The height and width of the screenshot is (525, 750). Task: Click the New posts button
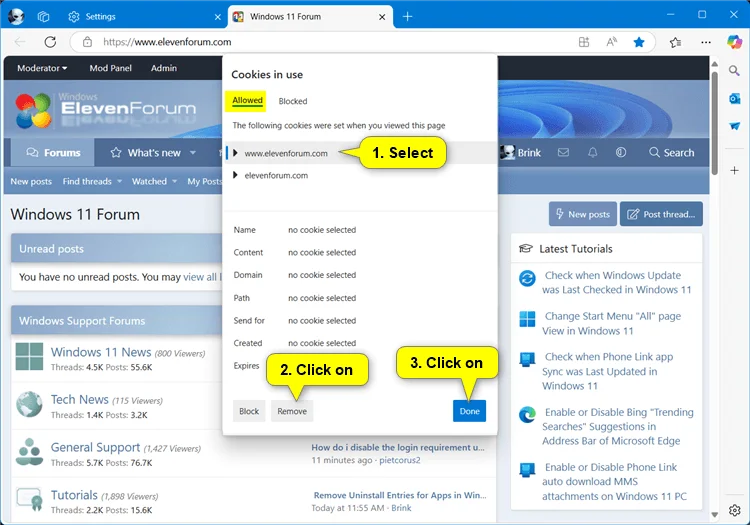[x=583, y=214]
